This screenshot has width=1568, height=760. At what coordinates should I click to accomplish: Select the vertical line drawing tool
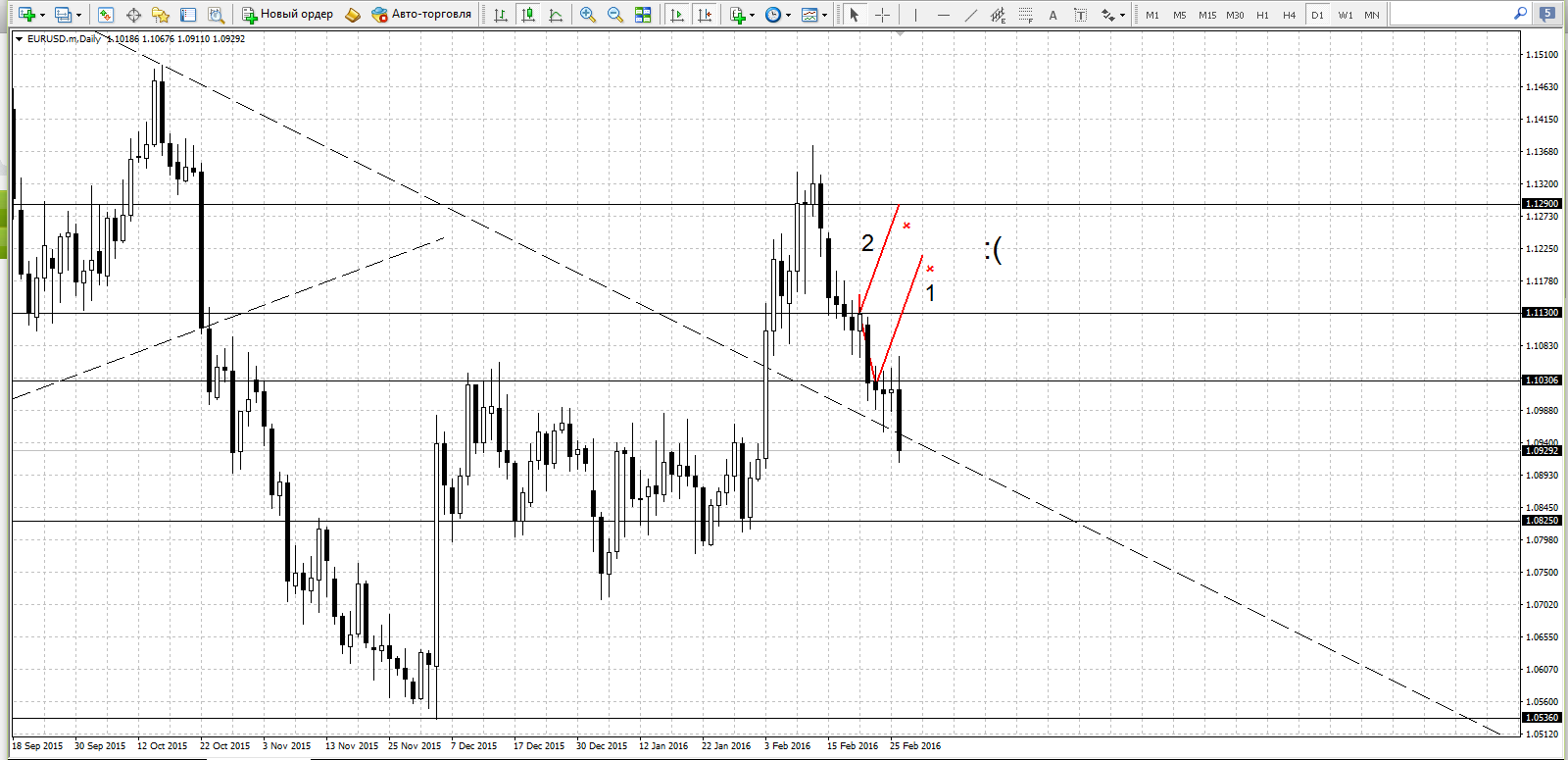[915, 15]
